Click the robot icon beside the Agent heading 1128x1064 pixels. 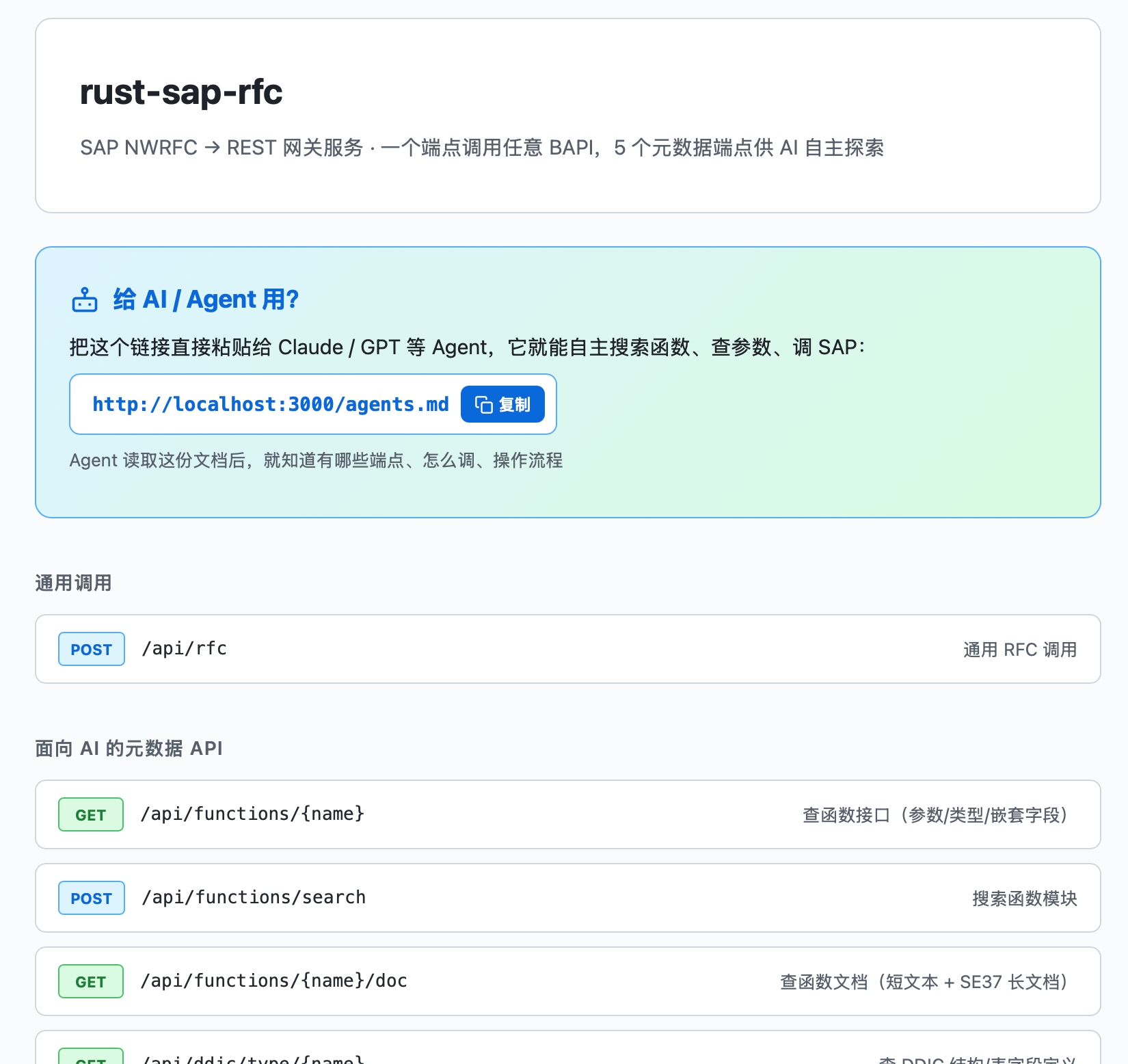(85, 300)
